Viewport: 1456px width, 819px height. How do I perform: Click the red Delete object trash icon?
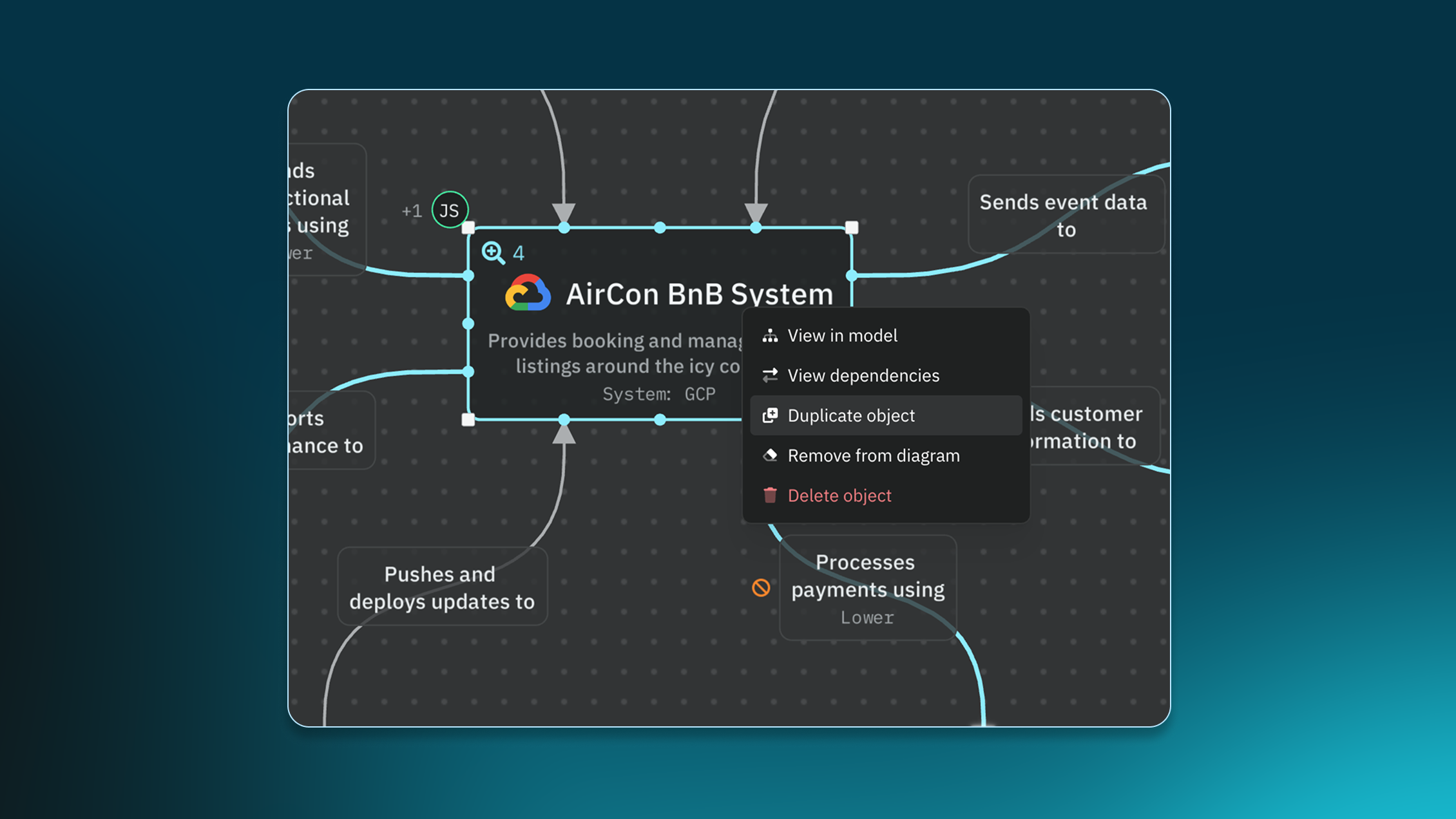pyautogui.click(x=770, y=495)
